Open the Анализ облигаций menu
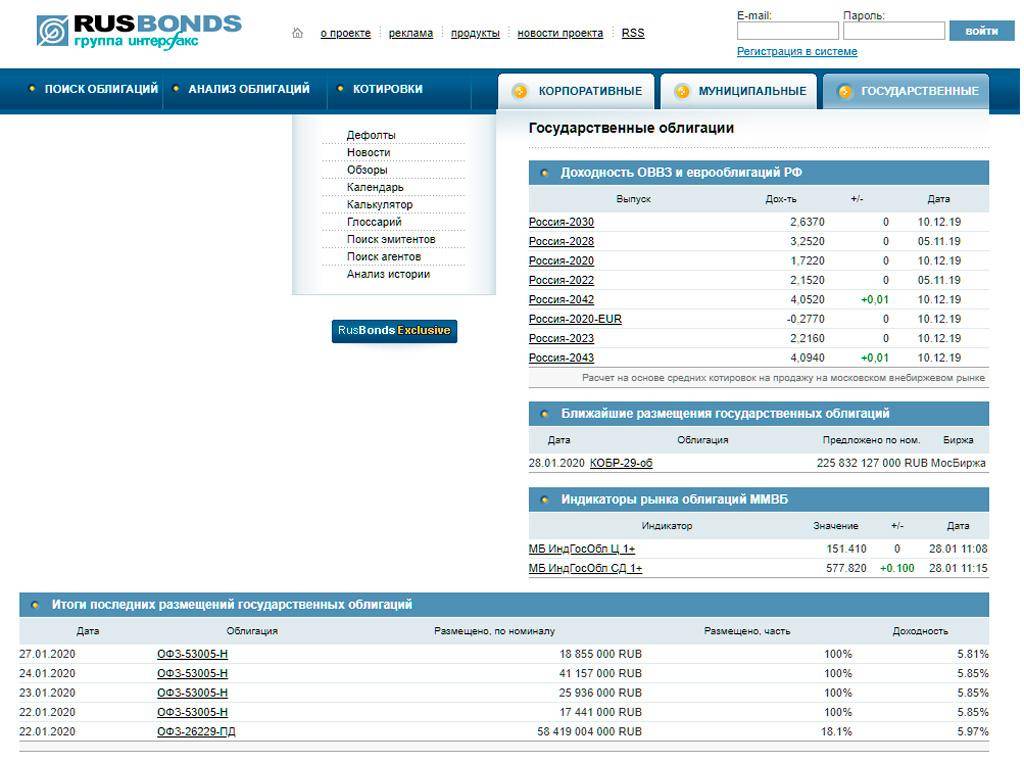 (x=248, y=89)
